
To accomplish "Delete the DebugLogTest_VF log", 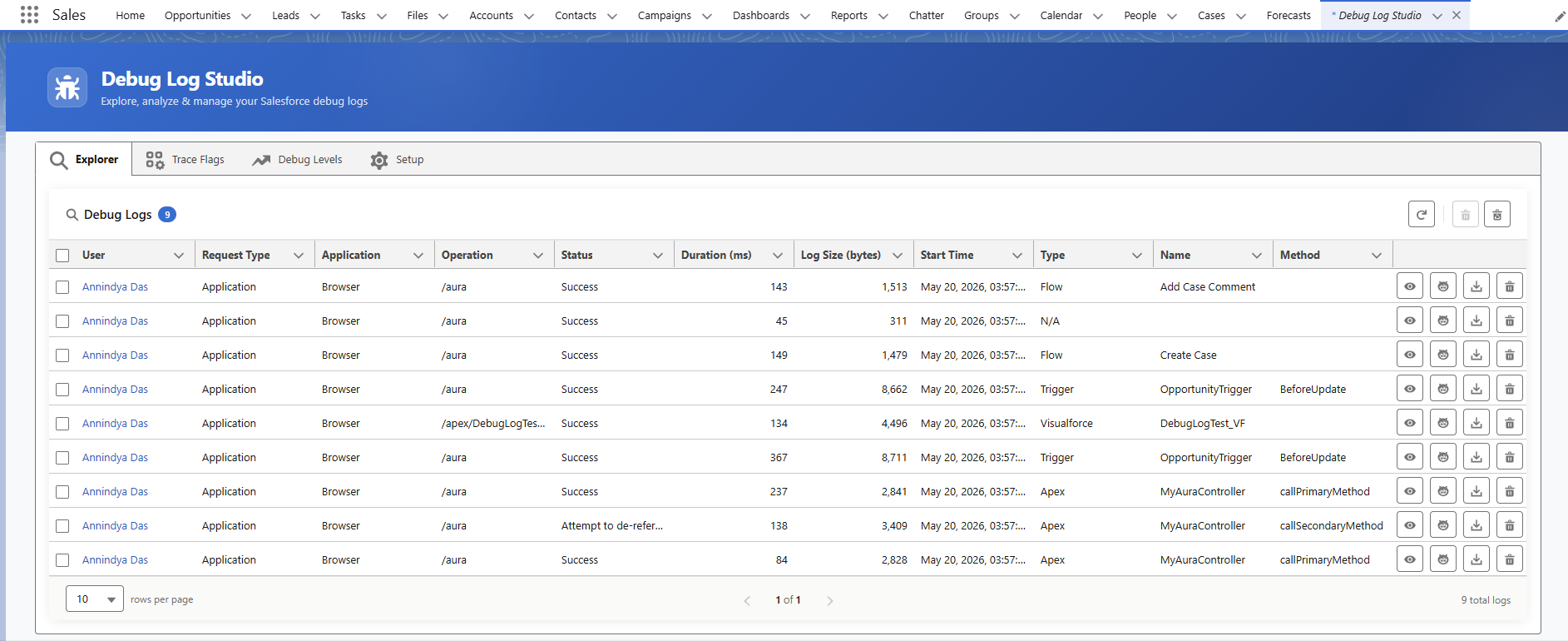I will coord(1510,423).
